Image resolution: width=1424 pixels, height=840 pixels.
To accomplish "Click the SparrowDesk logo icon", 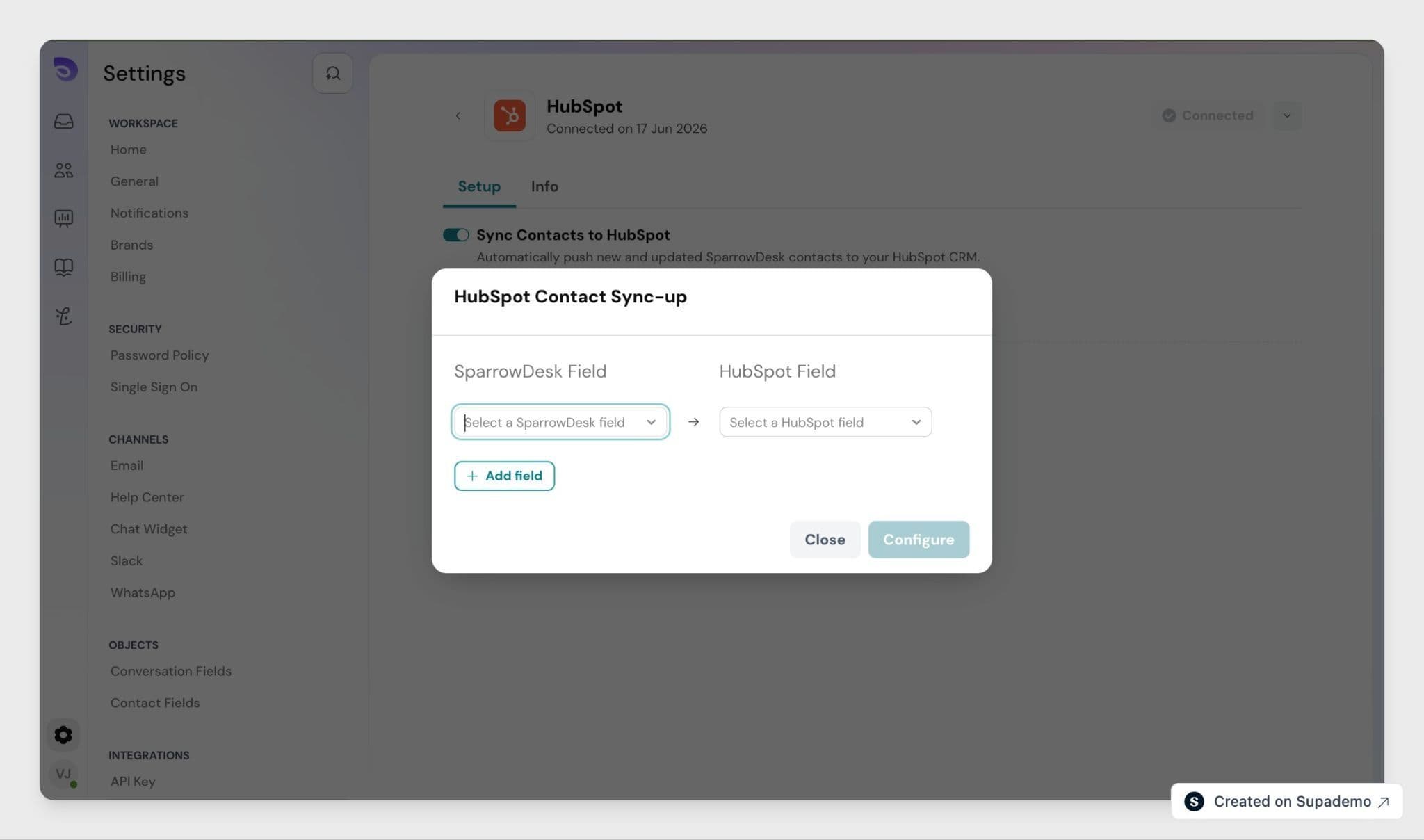I will 65,70.
